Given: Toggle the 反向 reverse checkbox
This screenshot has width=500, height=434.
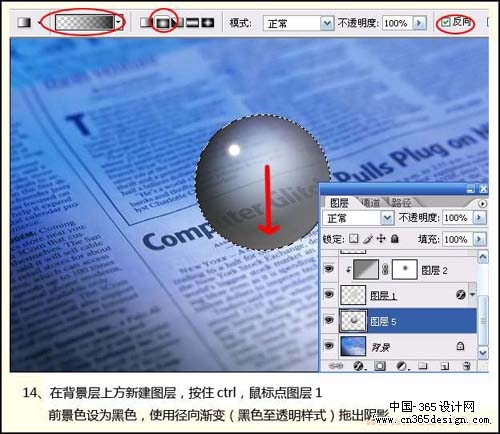Looking at the screenshot, I should 446,22.
